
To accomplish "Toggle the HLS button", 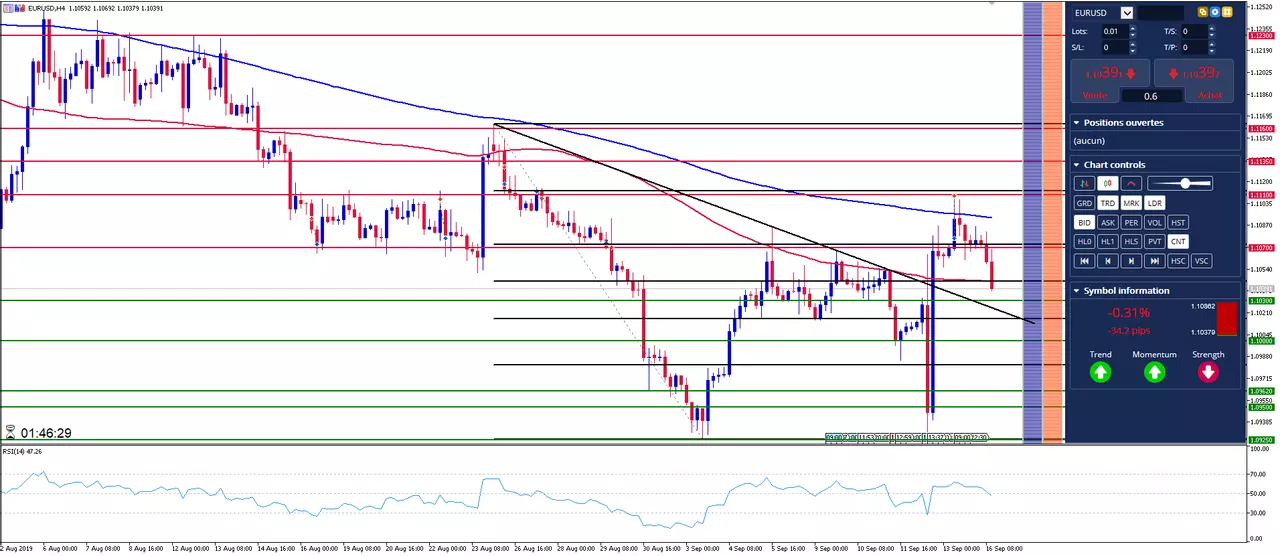I will pyautogui.click(x=1131, y=241).
